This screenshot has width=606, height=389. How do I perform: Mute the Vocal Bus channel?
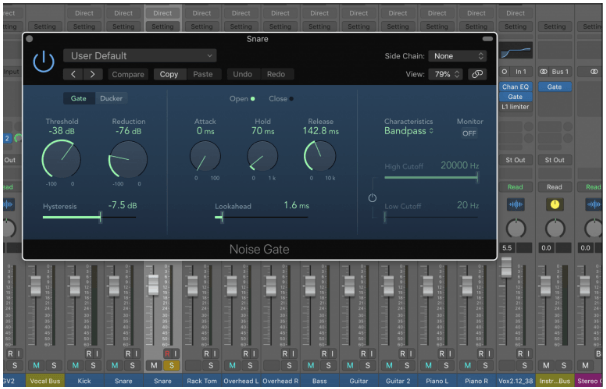pyautogui.click(x=36, y=365)
